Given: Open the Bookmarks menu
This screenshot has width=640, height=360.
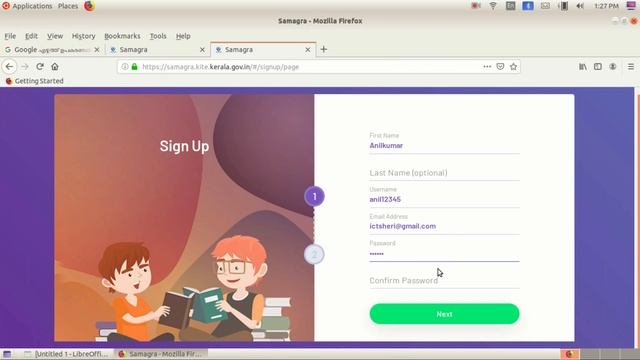Looking at the screenshot, I should point(122,36).
